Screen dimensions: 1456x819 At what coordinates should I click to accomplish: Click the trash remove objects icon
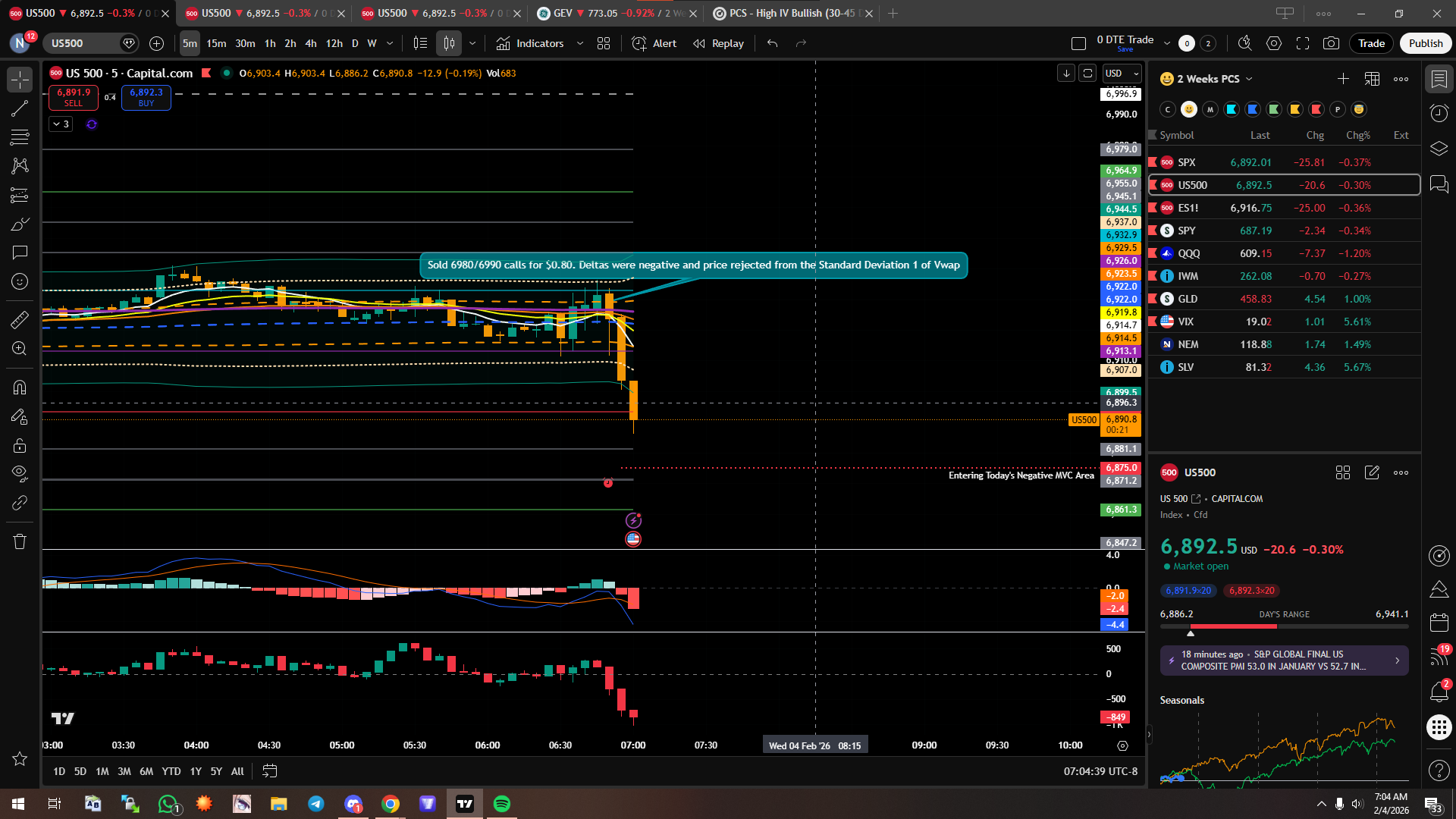pyautogui.click(x=20, y=541)
